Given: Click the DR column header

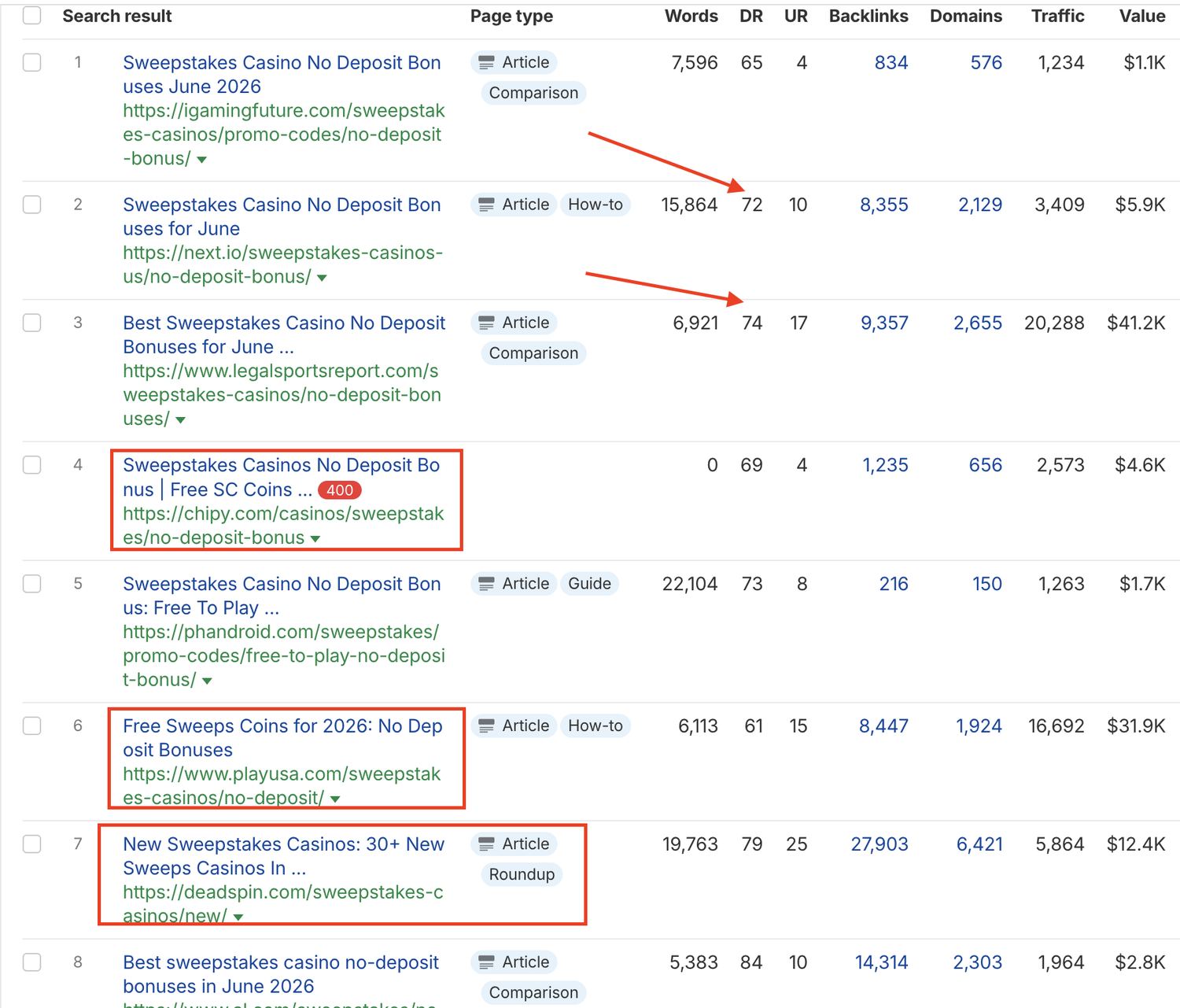Looking at the screenshot, I should point(751,16).
